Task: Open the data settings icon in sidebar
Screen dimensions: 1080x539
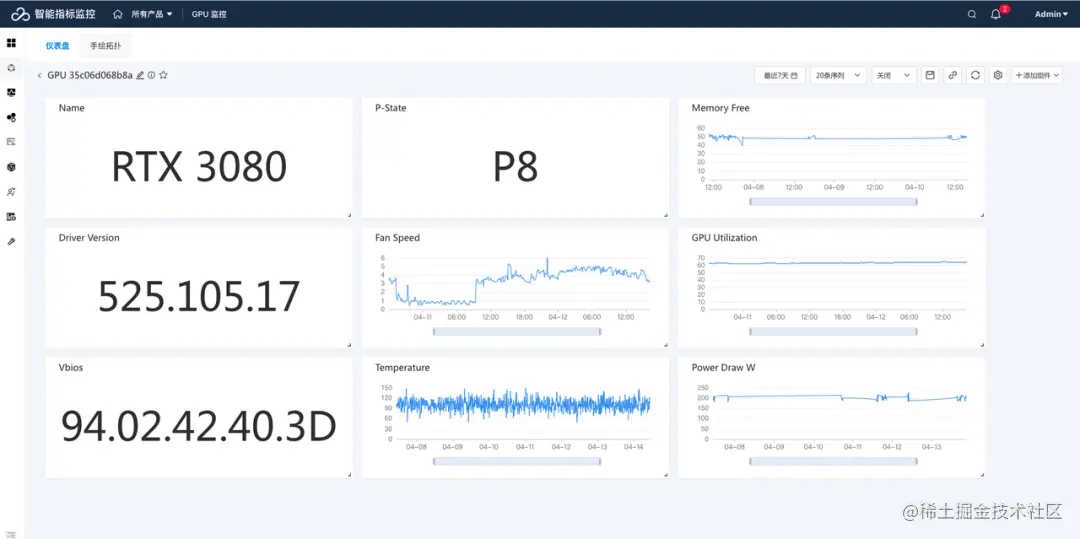Action: (x=11, y=217)
